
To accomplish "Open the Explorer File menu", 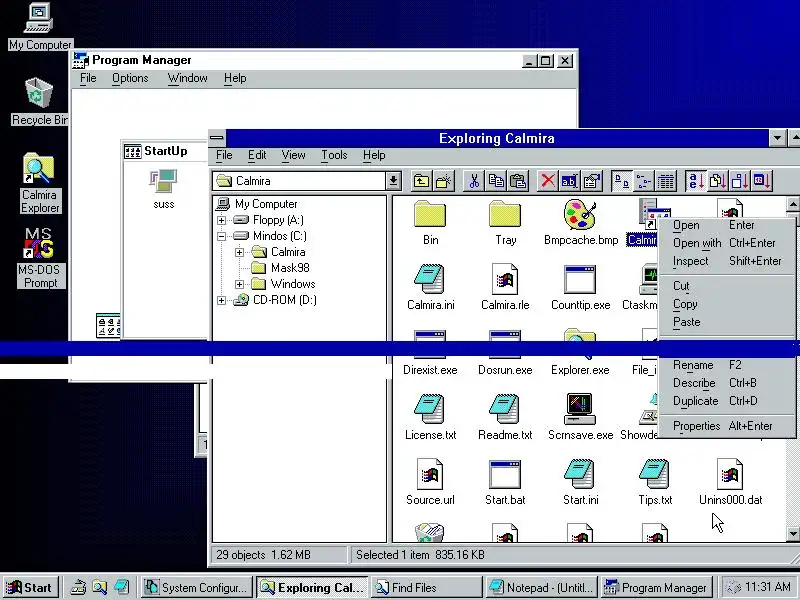I will pyautogui.click(x=224, y=155).
